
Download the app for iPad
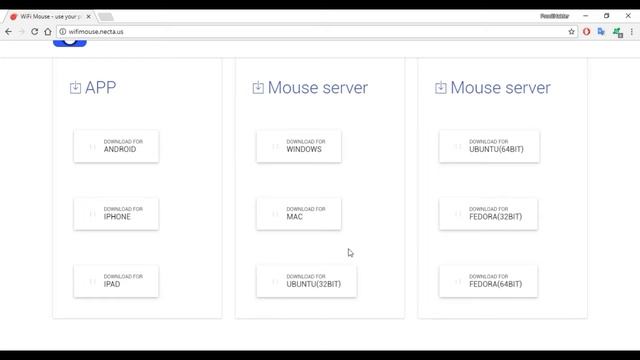[116, 281]
